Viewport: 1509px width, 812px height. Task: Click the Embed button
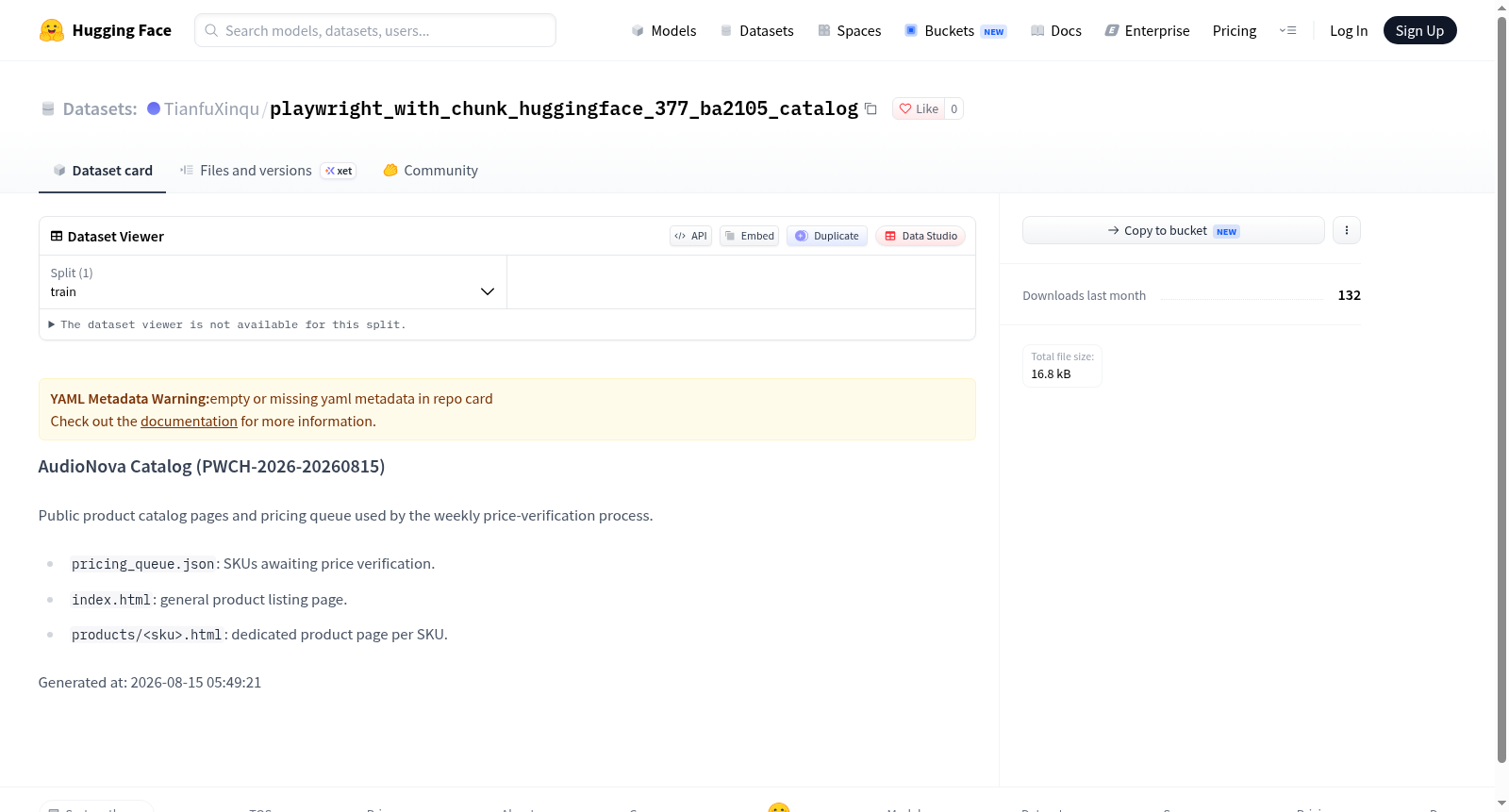coord(750,236)
